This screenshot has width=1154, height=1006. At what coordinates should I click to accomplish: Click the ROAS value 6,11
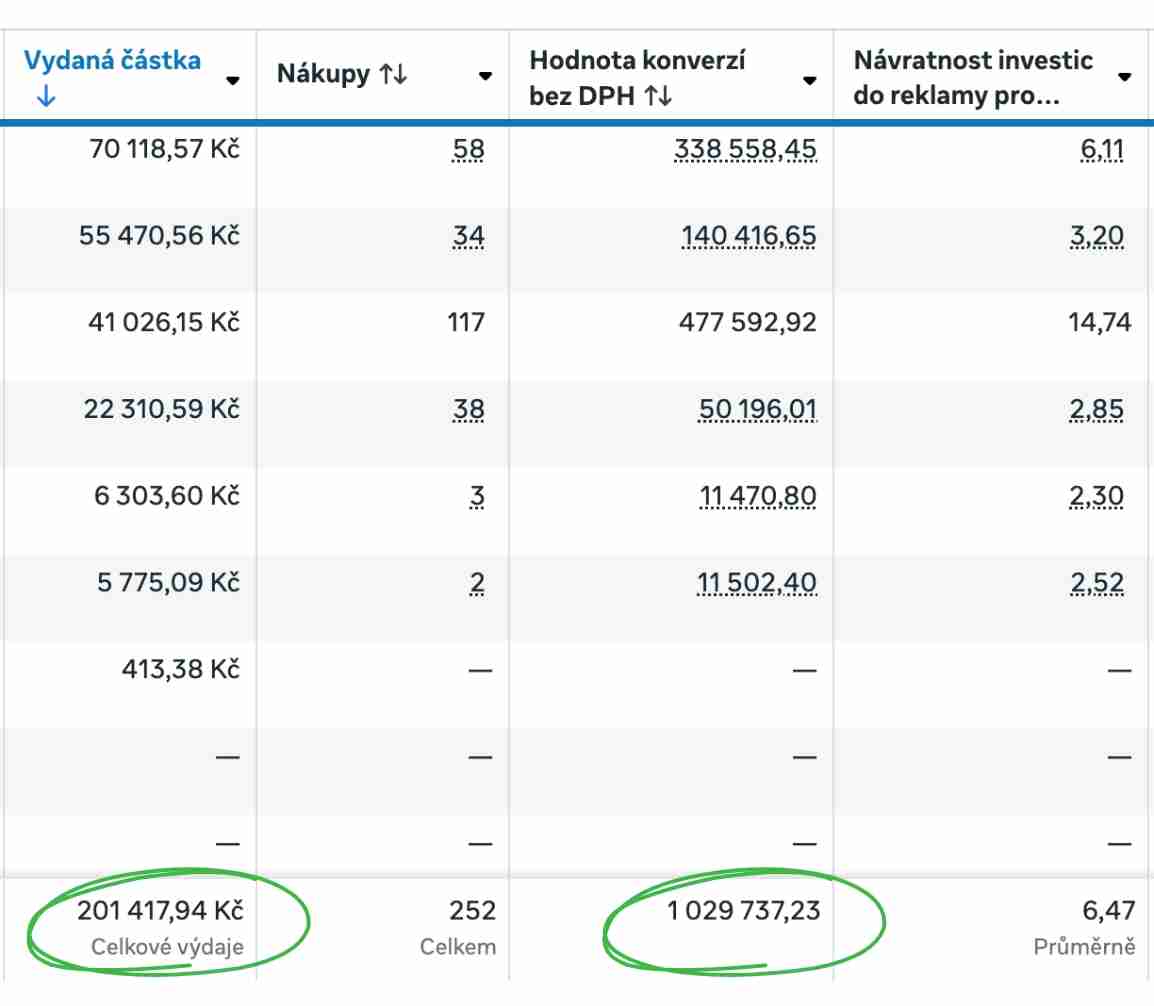tap(1102, 149)
